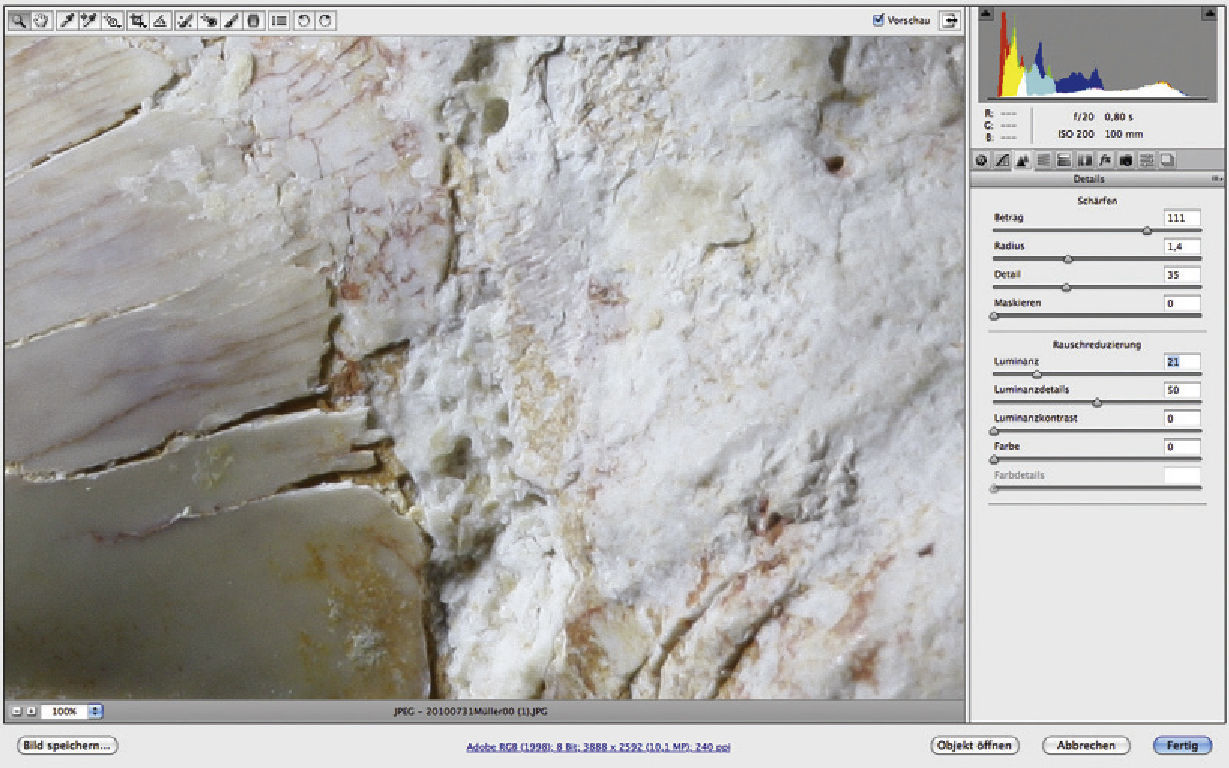1229x768 pixels.
Task: Rotate the image counterclockwise
Action: pos(303,20)
